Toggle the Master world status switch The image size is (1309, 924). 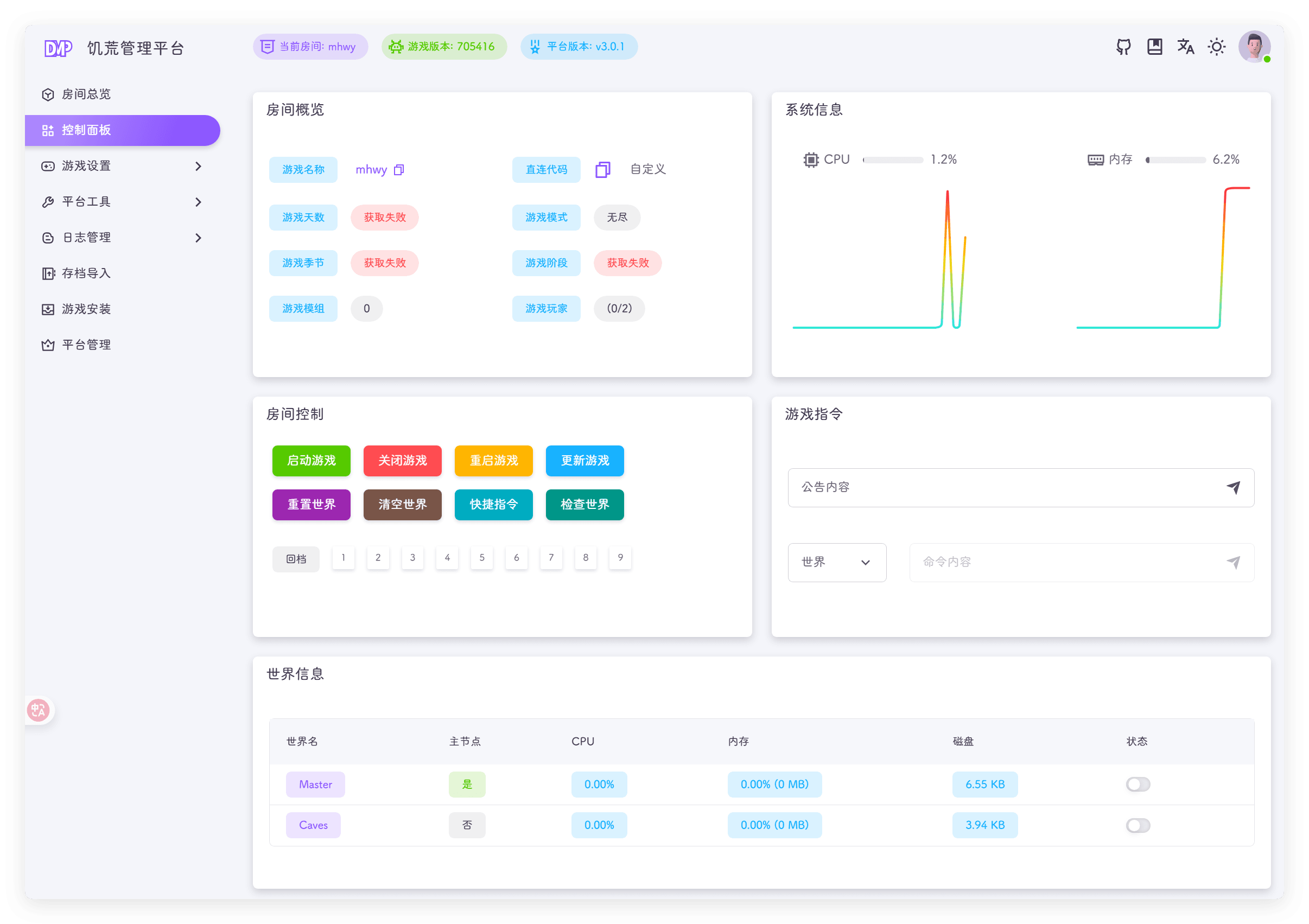coord(1138,785)
